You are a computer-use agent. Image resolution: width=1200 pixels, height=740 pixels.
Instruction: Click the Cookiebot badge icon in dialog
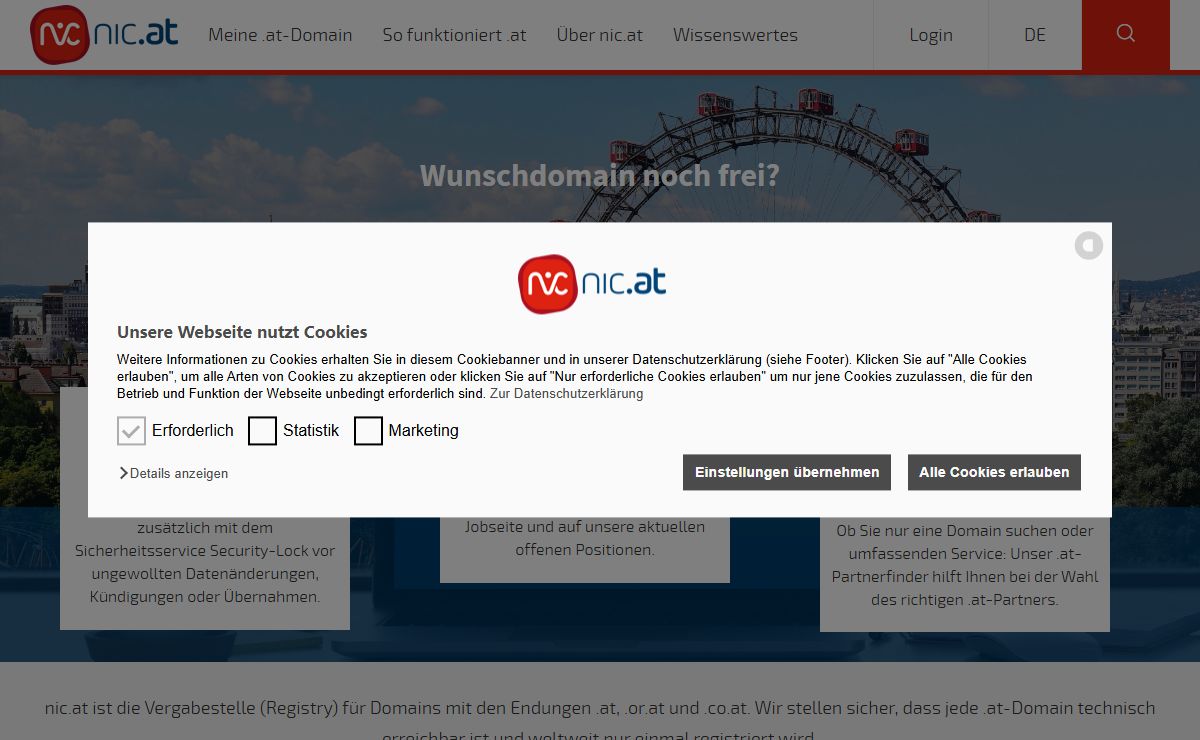1089,246
